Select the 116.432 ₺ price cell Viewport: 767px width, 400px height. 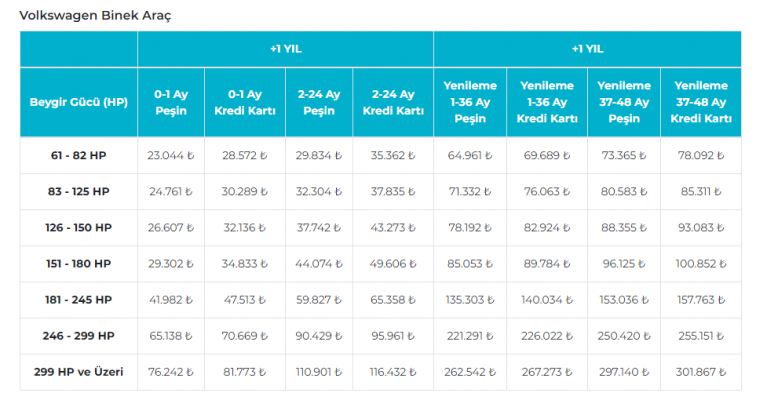coord(393,372)
